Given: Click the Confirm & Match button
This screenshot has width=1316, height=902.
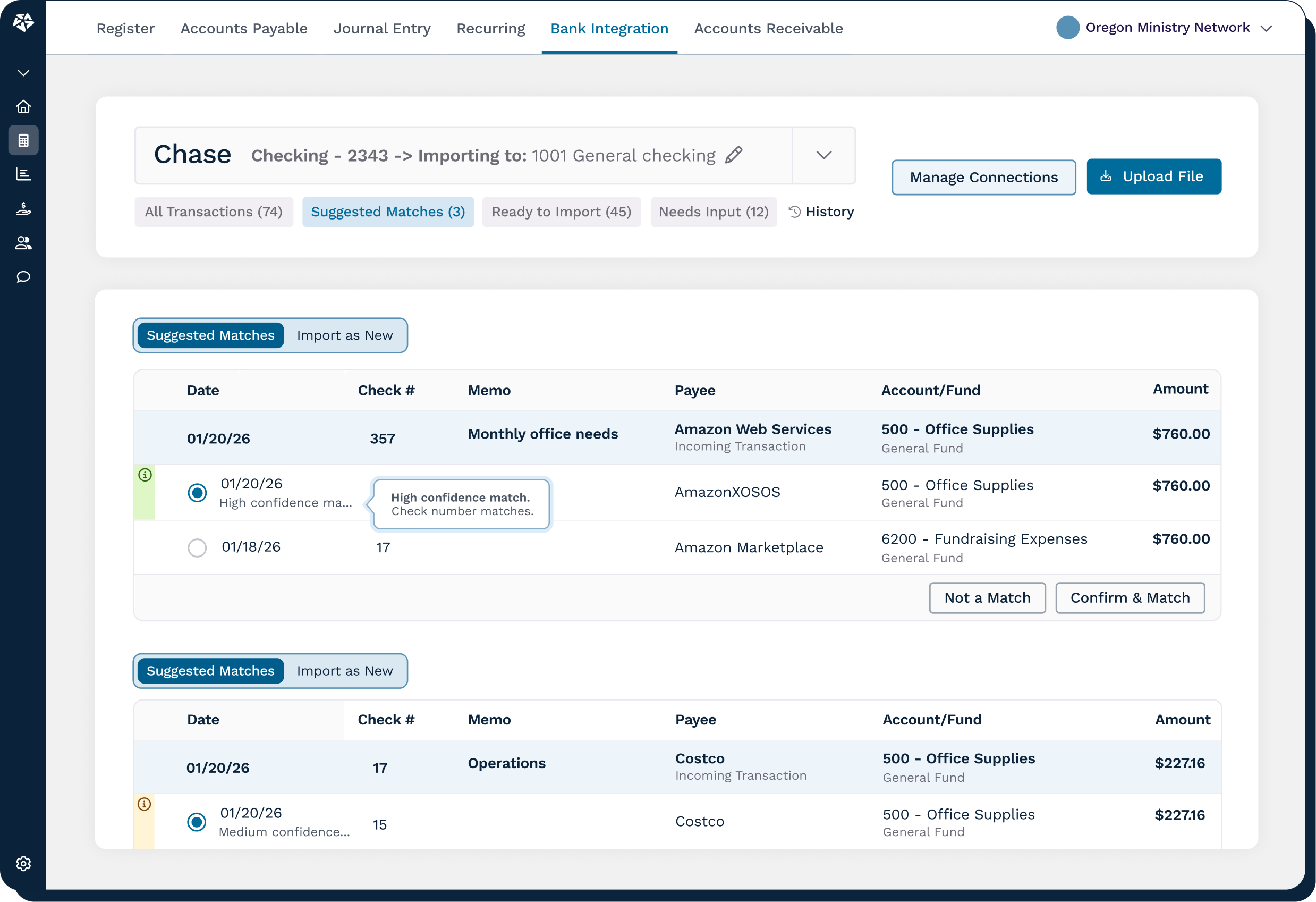Looking at the screenshot, I should click(1130, 598).
